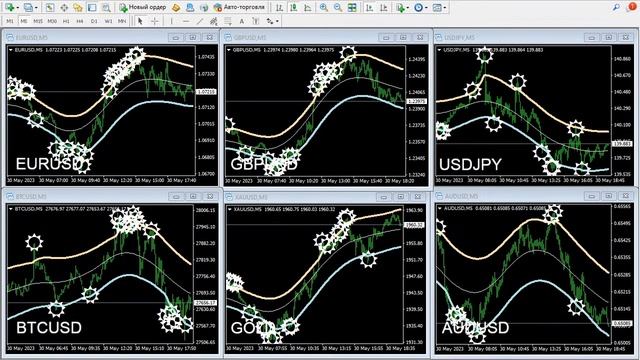
Task: Select the horizontal line drawing tool
Action: pos(186,21)
